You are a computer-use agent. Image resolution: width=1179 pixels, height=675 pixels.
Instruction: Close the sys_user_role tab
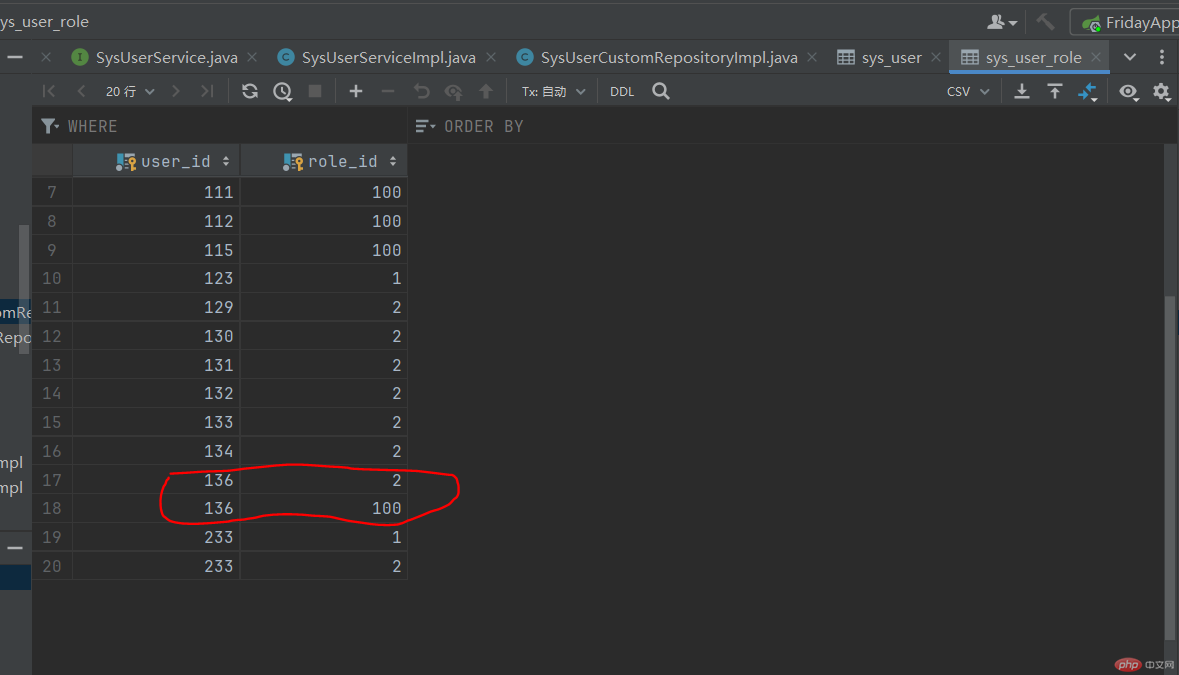[1096, 57]
